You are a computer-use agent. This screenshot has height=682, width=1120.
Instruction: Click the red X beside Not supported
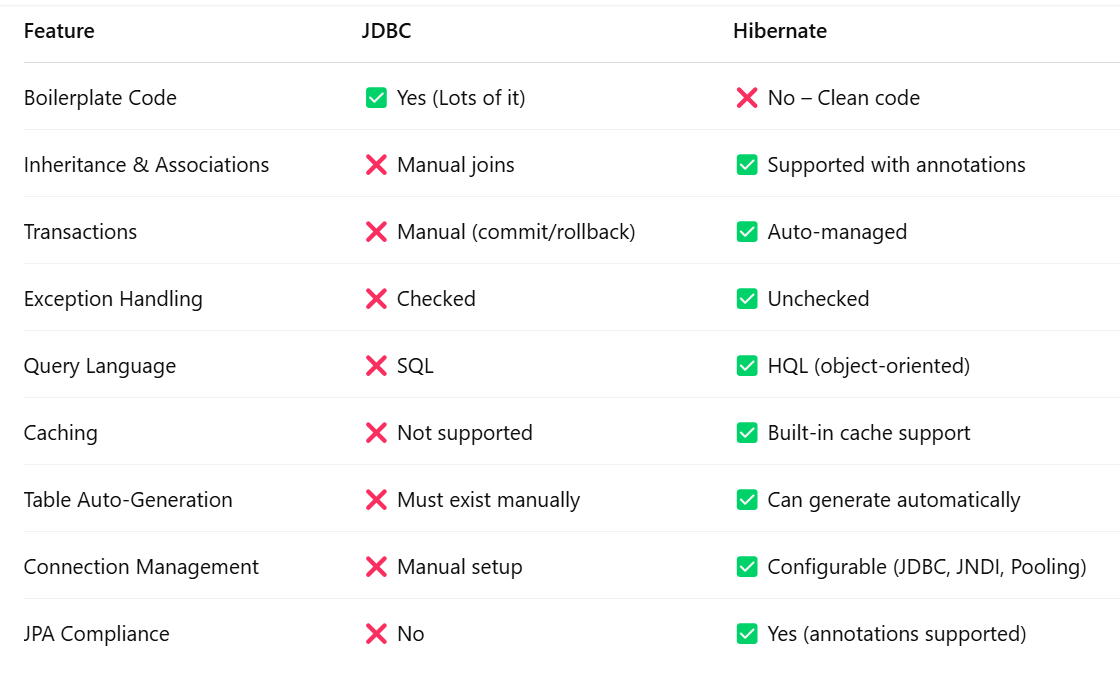click(376, 433)
